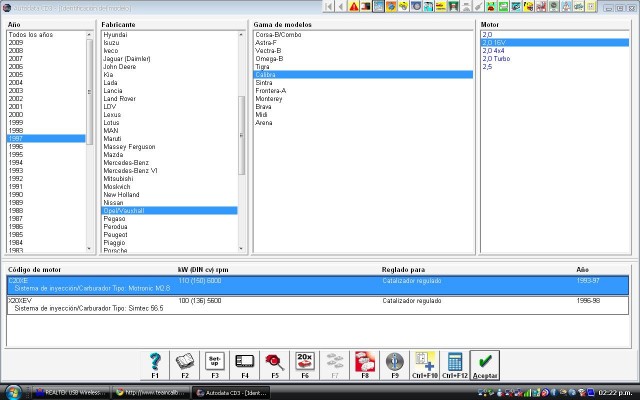This screenshot has width=640, height=400.
Task: Click scroll-up arrow in Fabricante list
Action: (241, 35)
